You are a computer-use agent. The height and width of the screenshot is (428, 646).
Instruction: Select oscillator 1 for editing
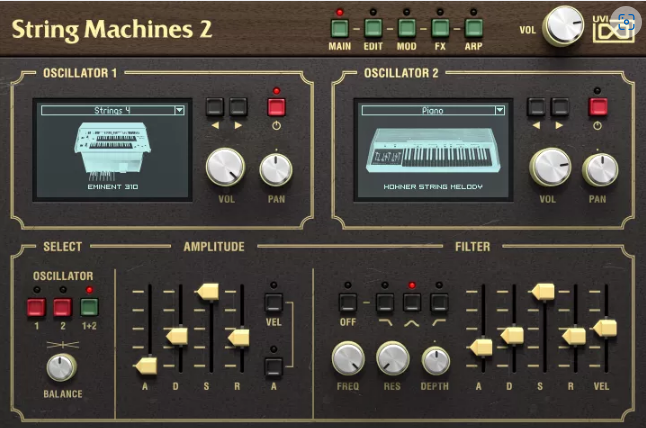tap(36, 307)
